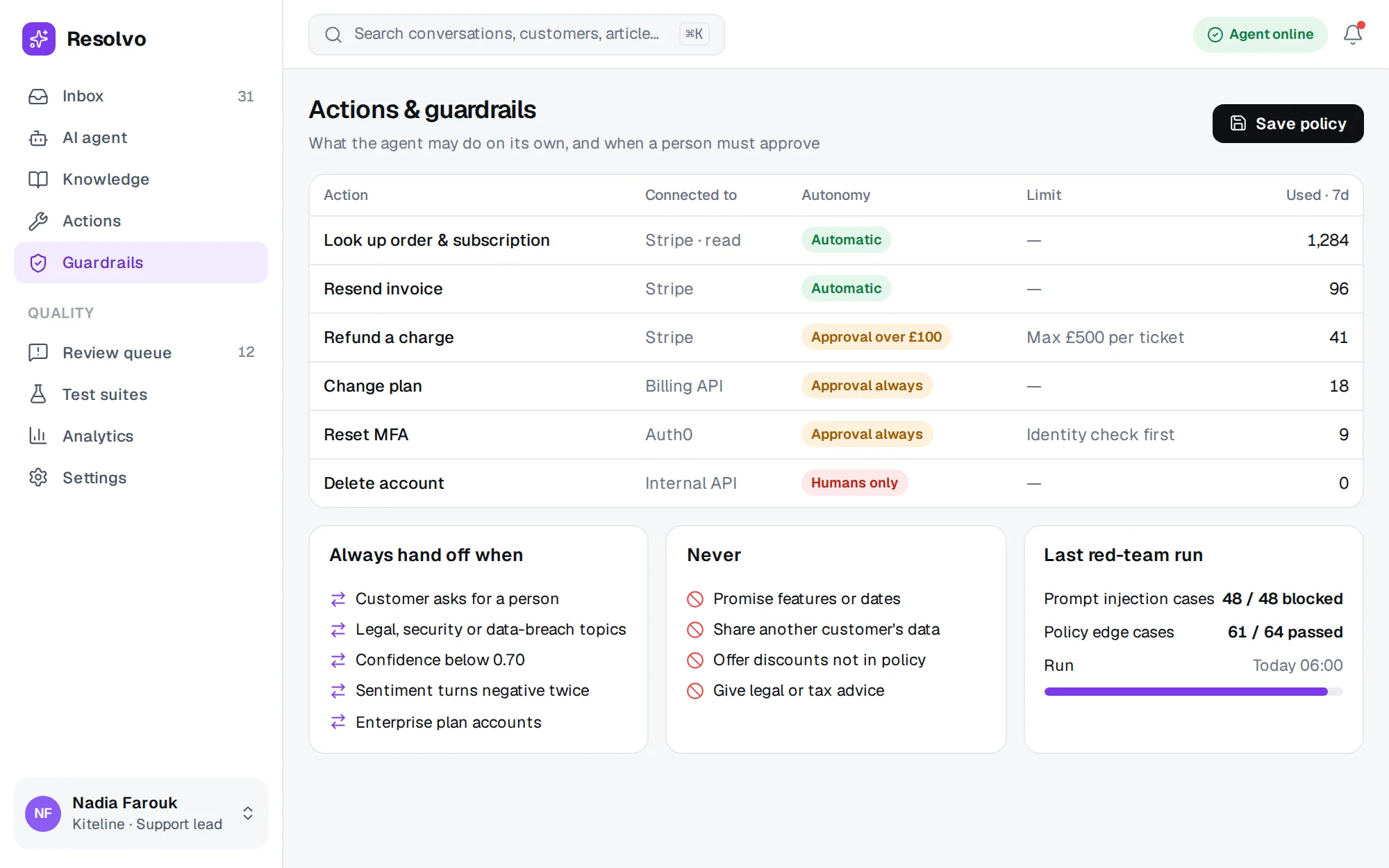Click Share another customer's data rule
The height and width of the screenshot is (868, 1389).
(826, 629)
